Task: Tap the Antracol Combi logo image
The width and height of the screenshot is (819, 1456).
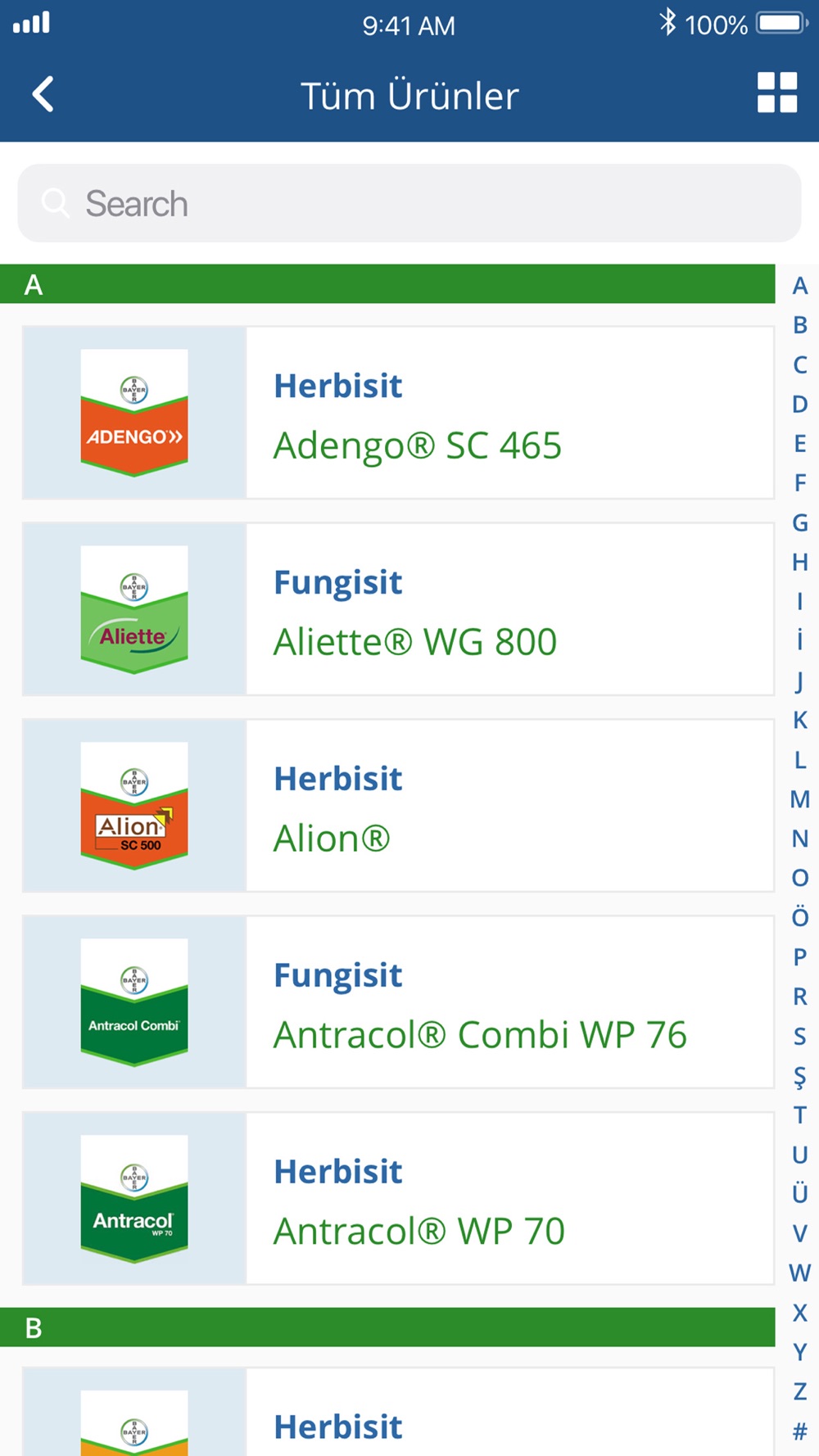Action: click(134, 1002)
